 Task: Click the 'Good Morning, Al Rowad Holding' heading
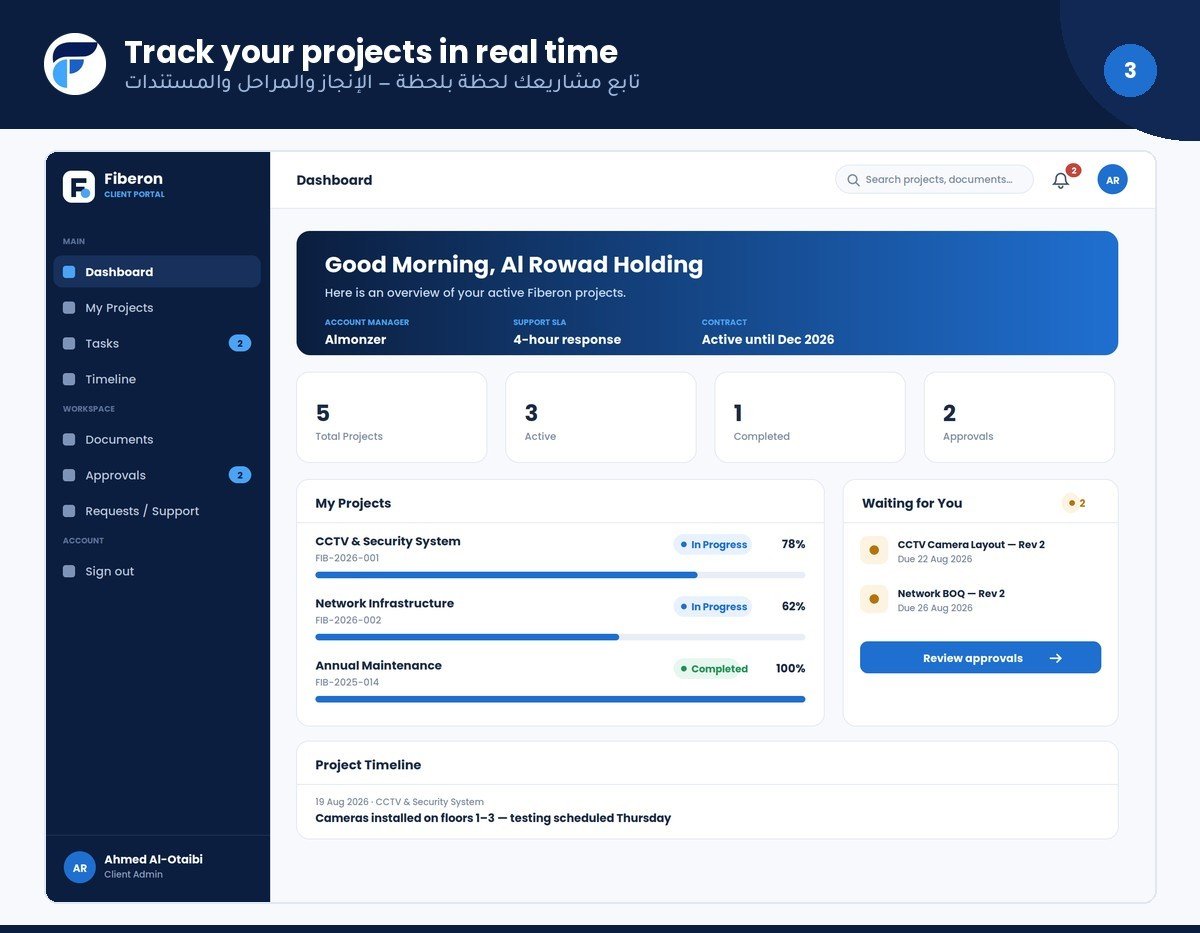point(514,264)
